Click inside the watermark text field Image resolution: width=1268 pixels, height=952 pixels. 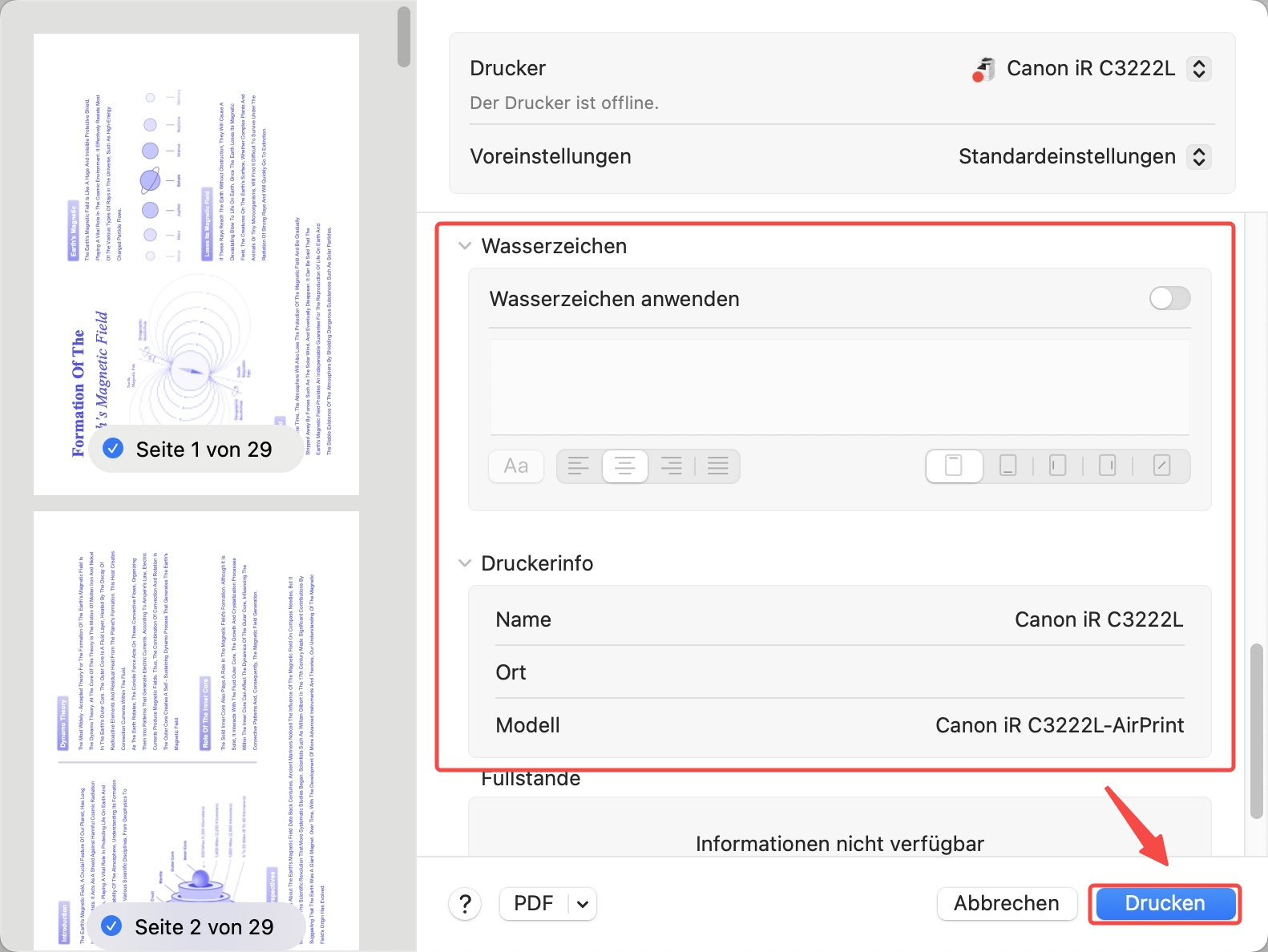click(x=840, y=387)
